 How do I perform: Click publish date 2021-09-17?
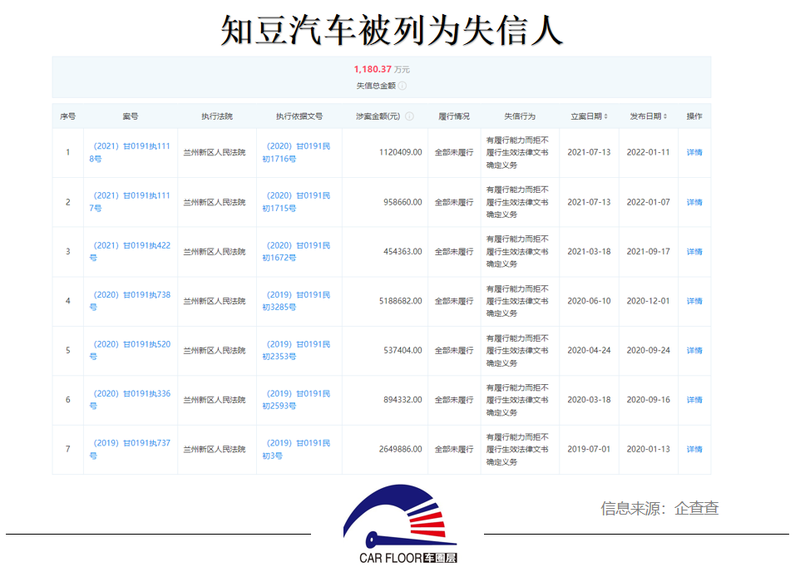click(648, 252)
